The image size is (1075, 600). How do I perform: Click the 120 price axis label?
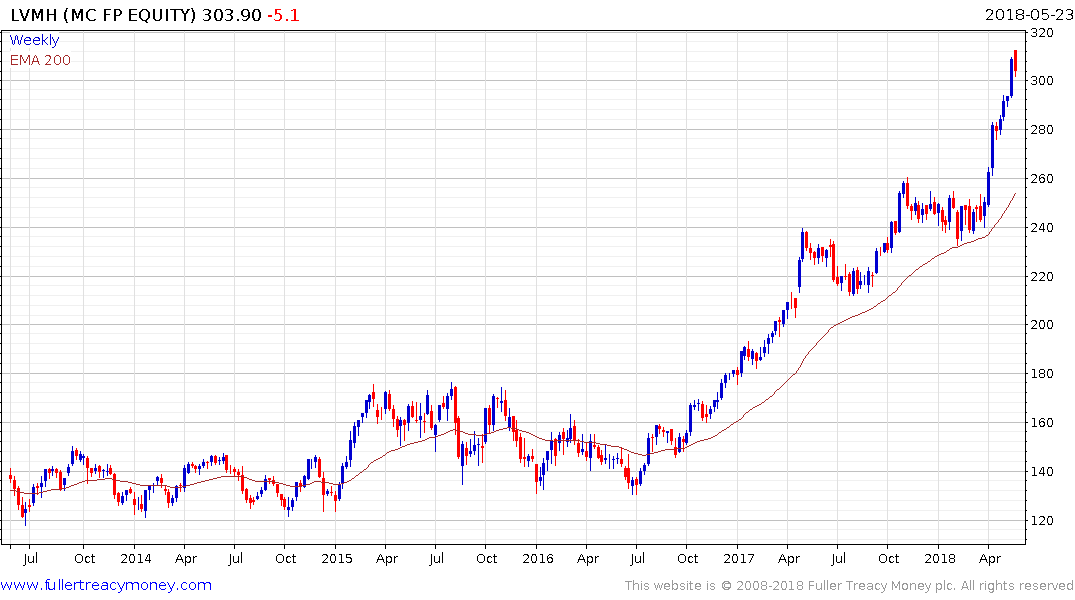pyautogui.click(x=1042, y=520)
